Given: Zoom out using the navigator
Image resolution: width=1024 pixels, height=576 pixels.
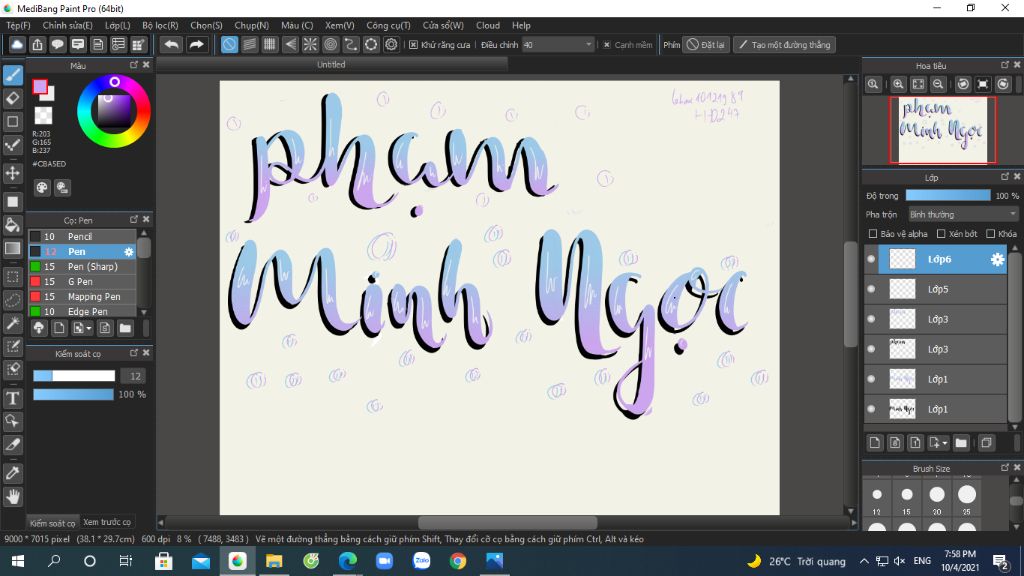Looking at the screenshot, I should pyautogui.click(x=938, y=84).
